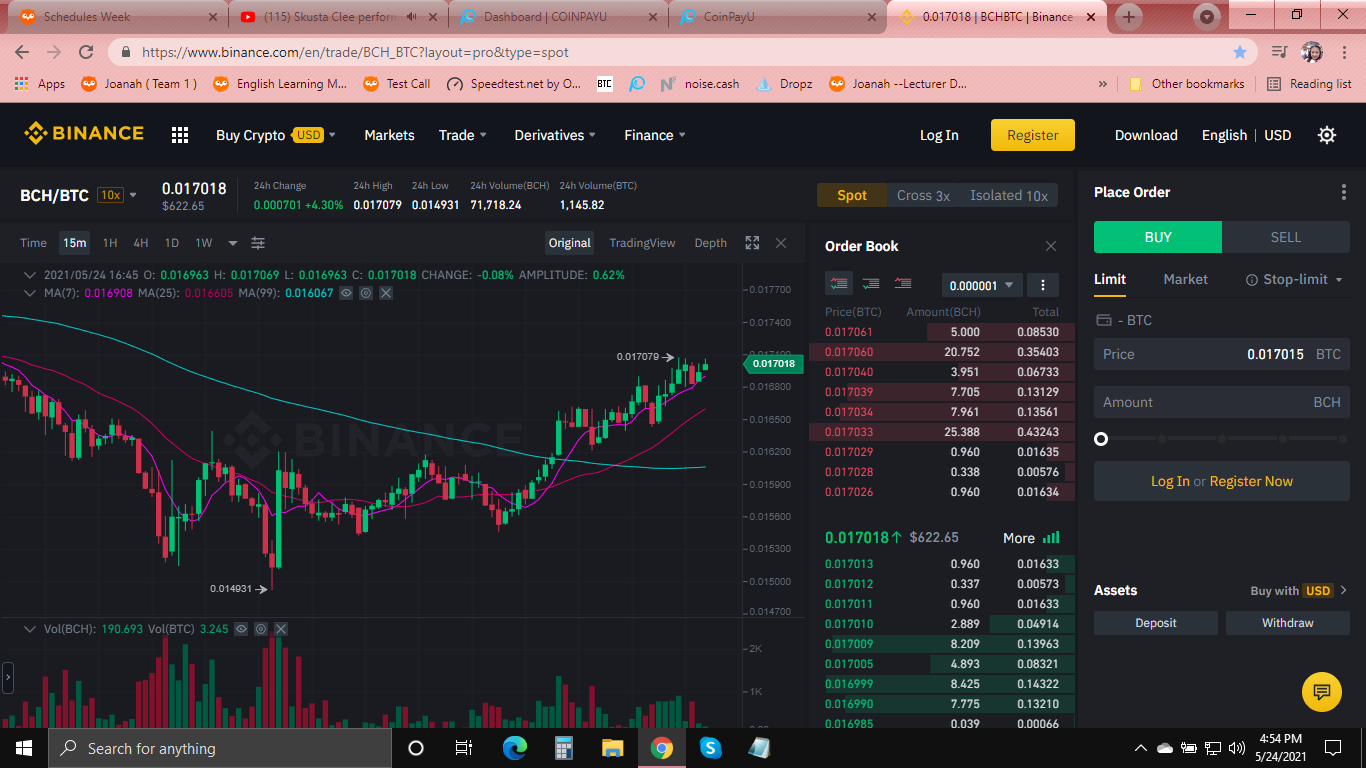The width and height of the screenshot is (1366, 768).
Task: Collapse the MA indicator legend chevron
Action: coord(30,293)
